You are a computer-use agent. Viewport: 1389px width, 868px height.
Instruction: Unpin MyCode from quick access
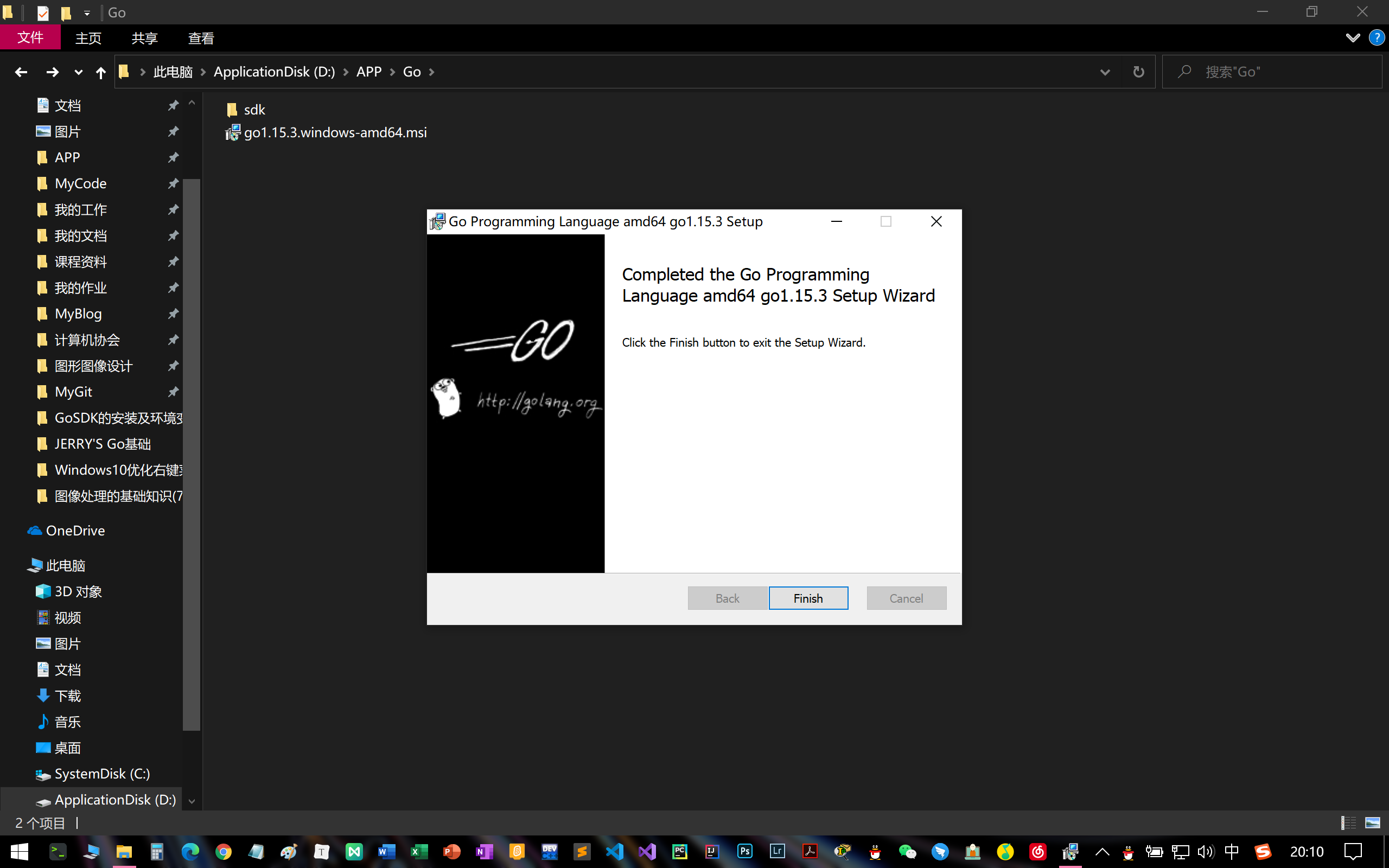[173, 184]
